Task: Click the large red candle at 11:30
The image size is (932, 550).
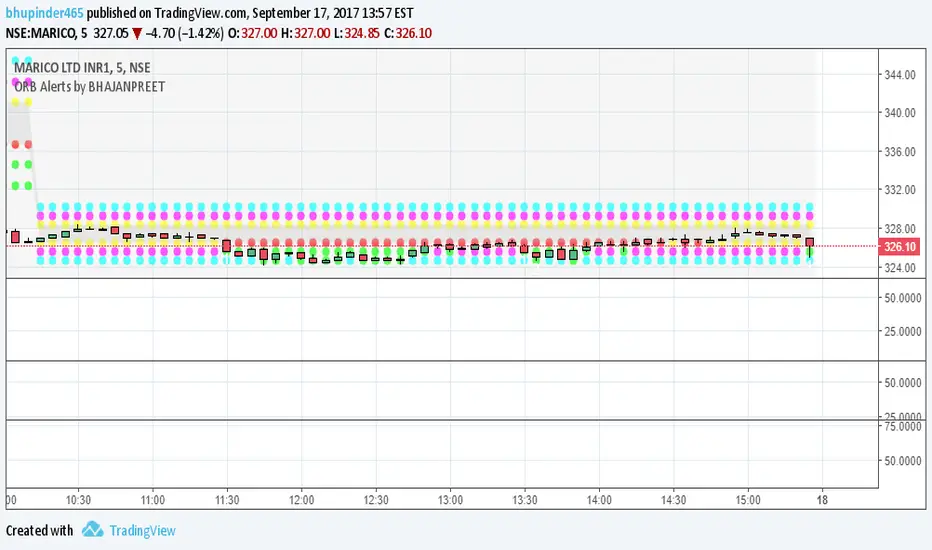Action: pos(226,246)
